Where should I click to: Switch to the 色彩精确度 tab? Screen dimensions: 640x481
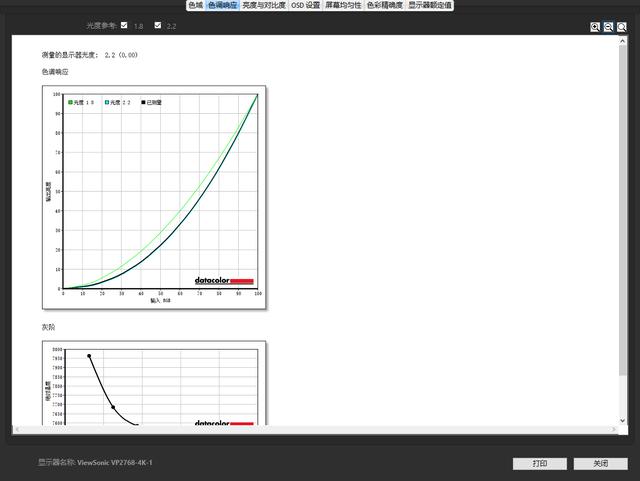pos(385,5)
